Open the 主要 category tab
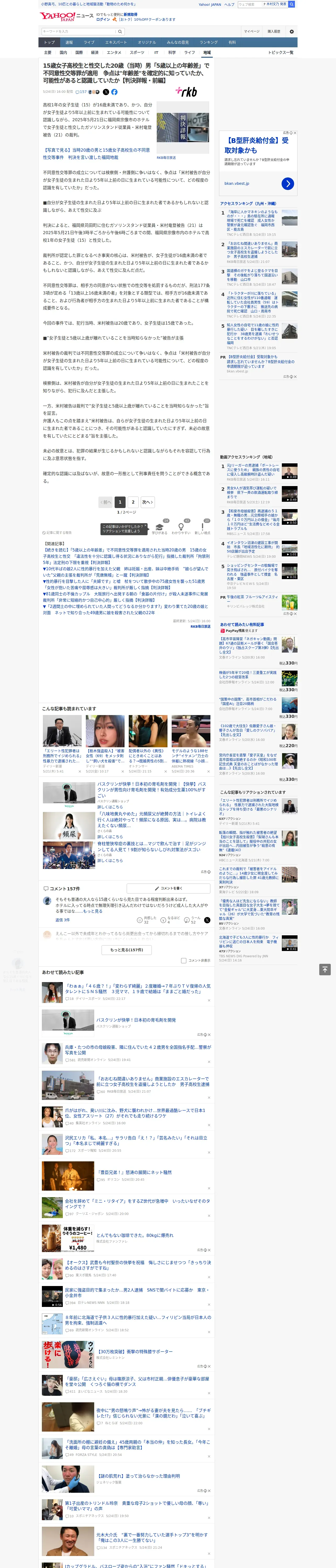This screenshot has width=336, height=1568. click(x=48, y=52)
